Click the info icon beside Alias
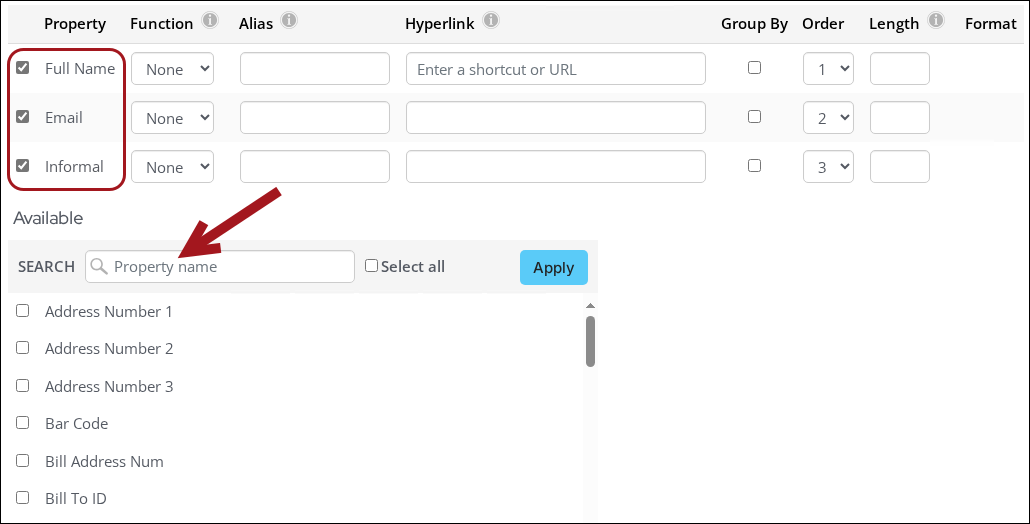 coord(289,21)
